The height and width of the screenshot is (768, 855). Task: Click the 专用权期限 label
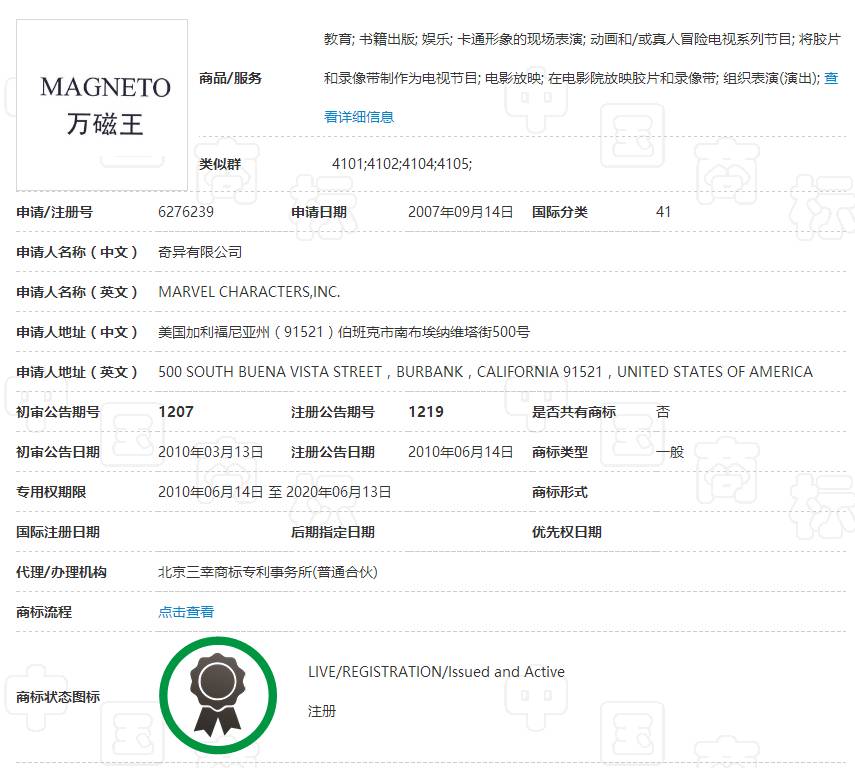click(51, 492)
